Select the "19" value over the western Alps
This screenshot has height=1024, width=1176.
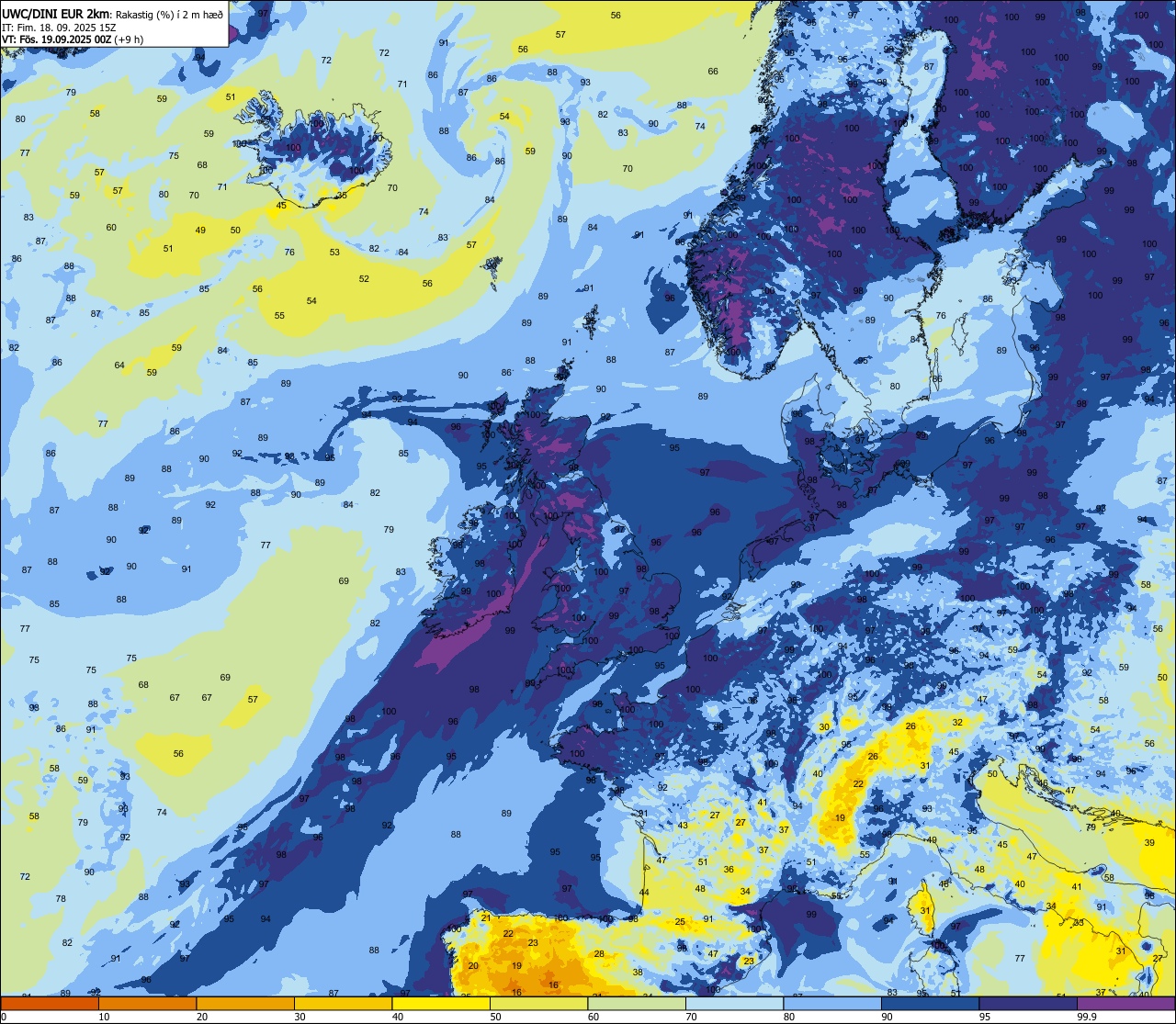click(x=840, y=817)
